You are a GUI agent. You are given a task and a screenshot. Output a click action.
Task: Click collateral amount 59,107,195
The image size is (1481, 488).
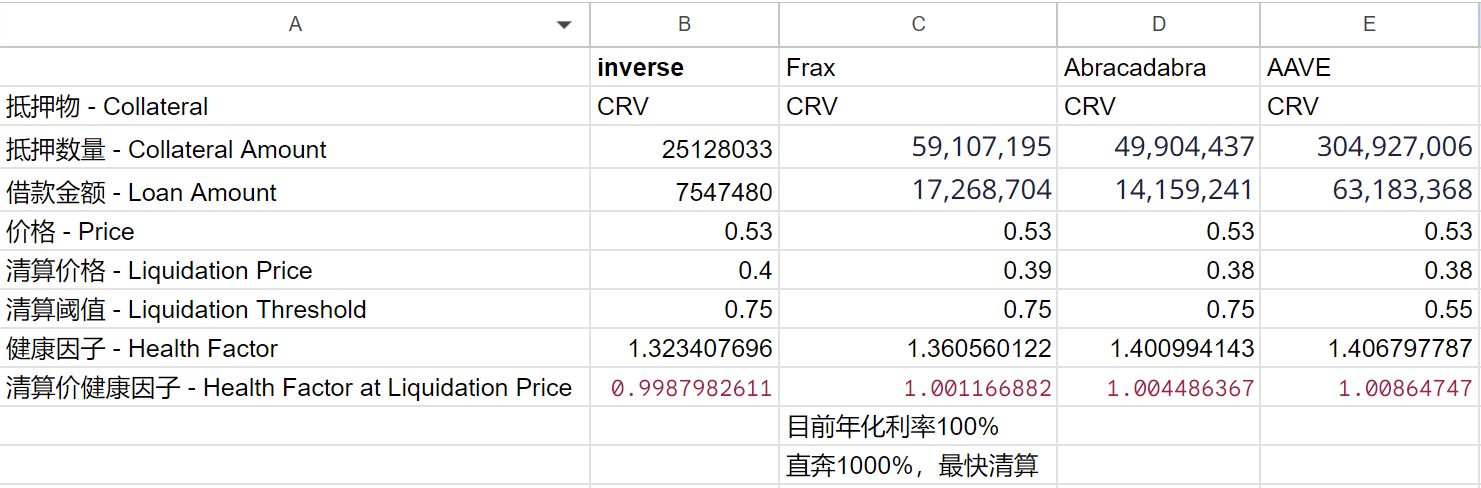click(x=918, y=148)
